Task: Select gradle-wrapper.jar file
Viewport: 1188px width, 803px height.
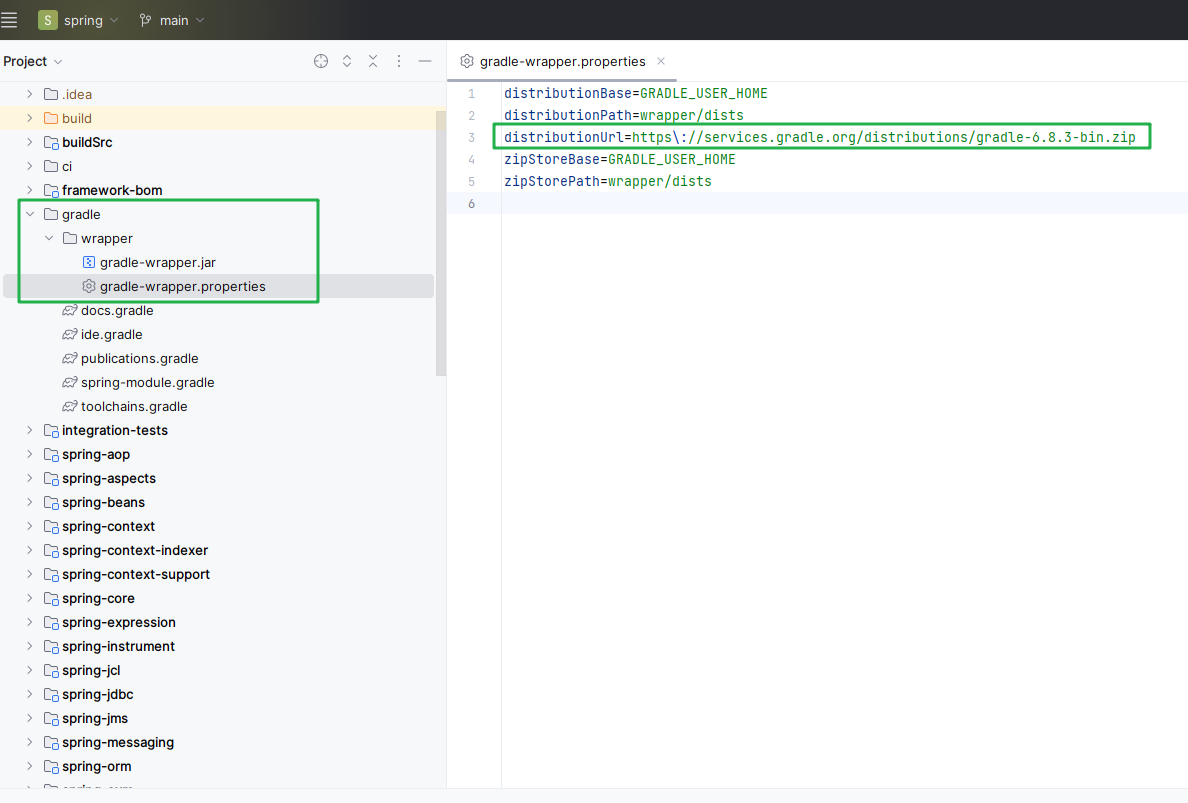Action: [158, 262]
